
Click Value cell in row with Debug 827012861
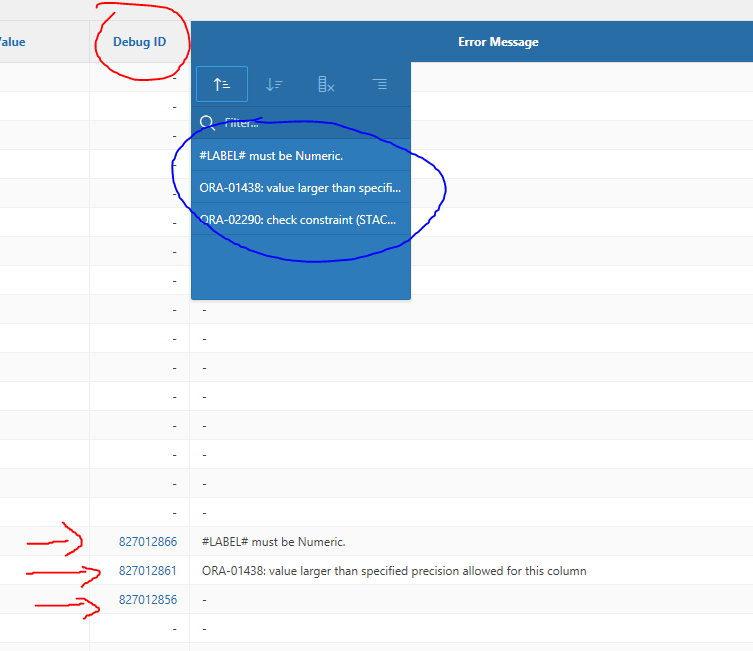point(40,571)
